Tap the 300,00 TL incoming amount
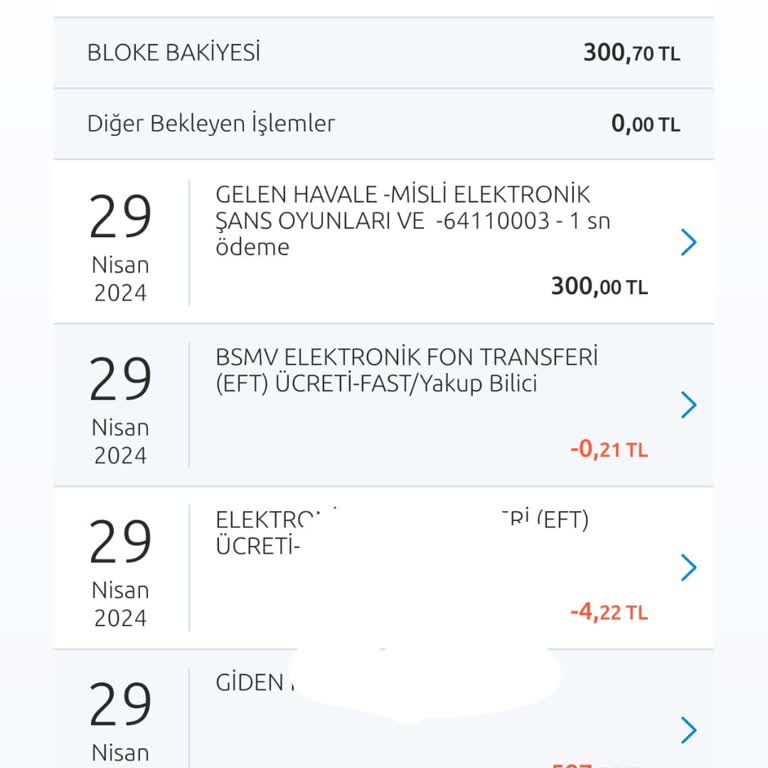Viewport: 768px width, 768px height. (599, 287)
